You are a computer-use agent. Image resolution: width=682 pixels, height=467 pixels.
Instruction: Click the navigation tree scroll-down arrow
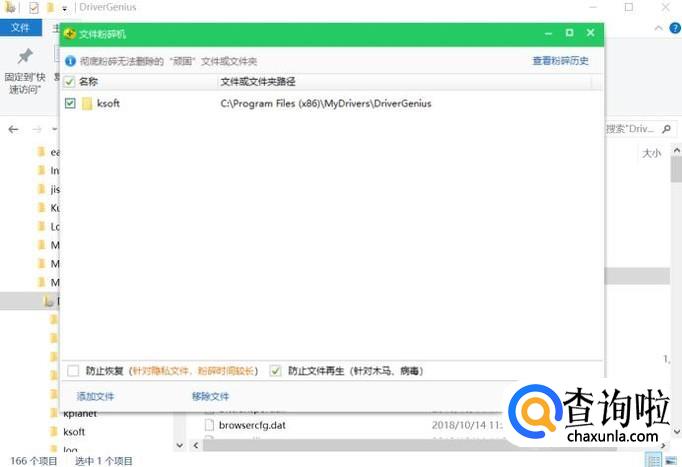(x=180, y=445)
